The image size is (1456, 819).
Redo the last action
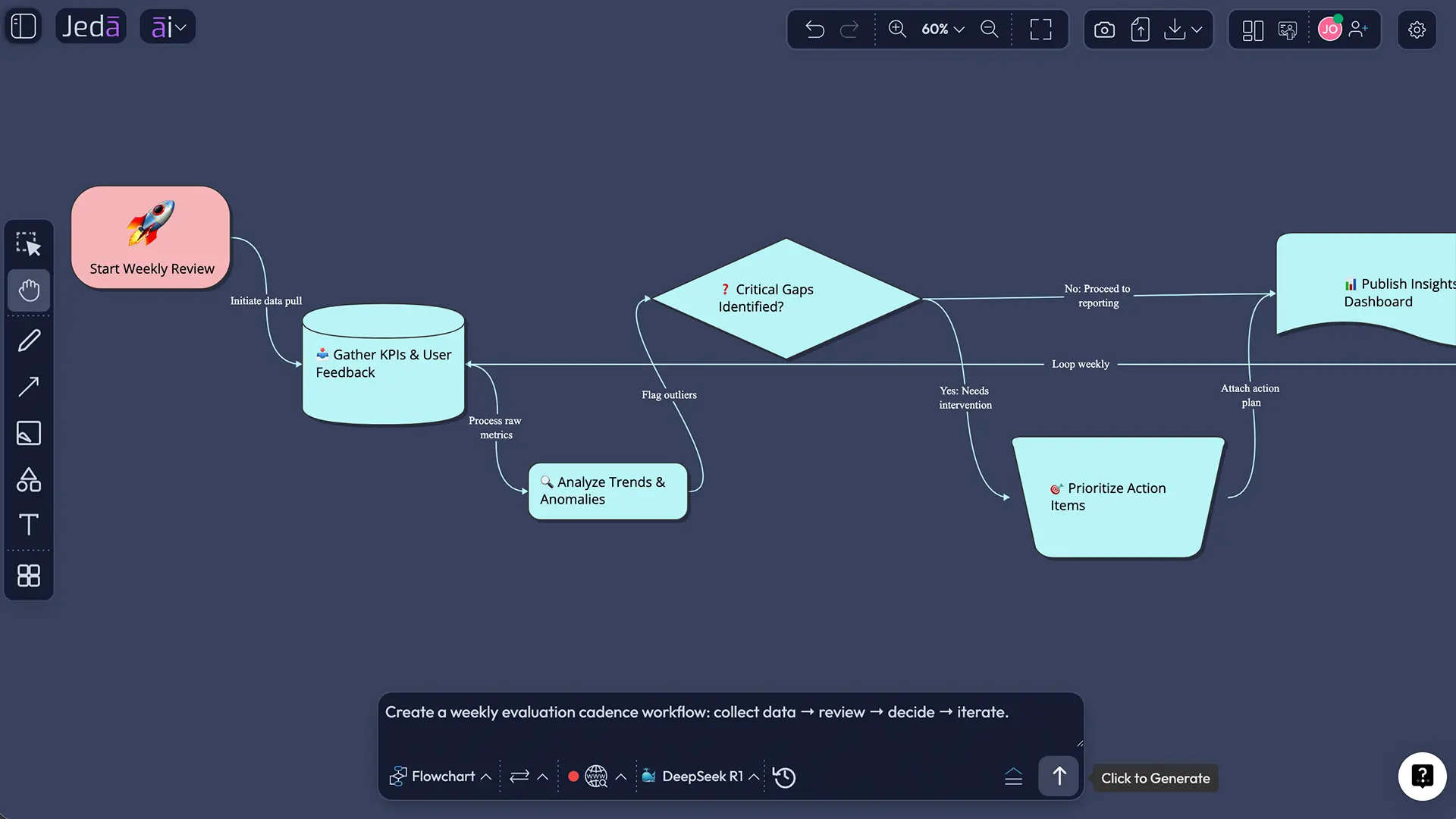tap(849, 30)
